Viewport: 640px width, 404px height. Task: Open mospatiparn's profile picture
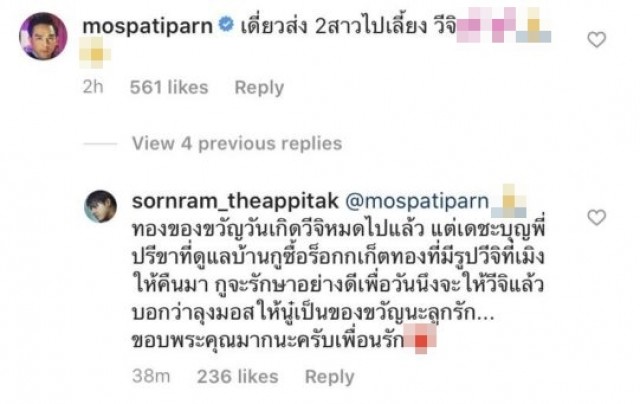coord(43,36)
